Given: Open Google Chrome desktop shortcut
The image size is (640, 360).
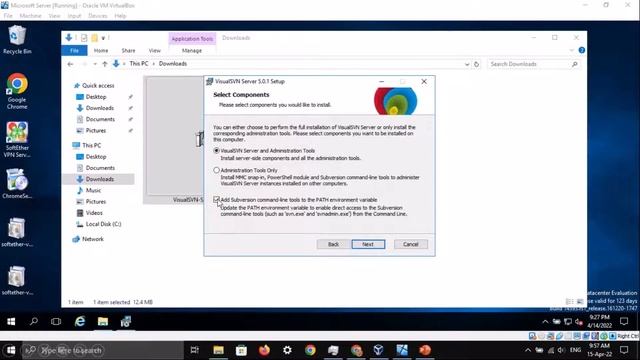Looking at the screenshot, I should point(17,91).
